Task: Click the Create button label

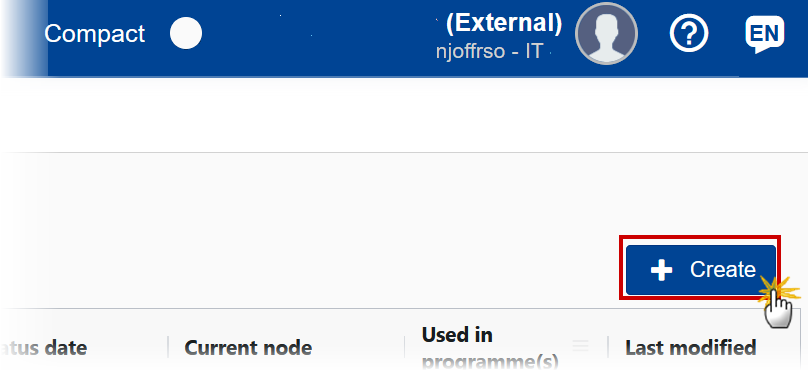Action: [723, 269]
